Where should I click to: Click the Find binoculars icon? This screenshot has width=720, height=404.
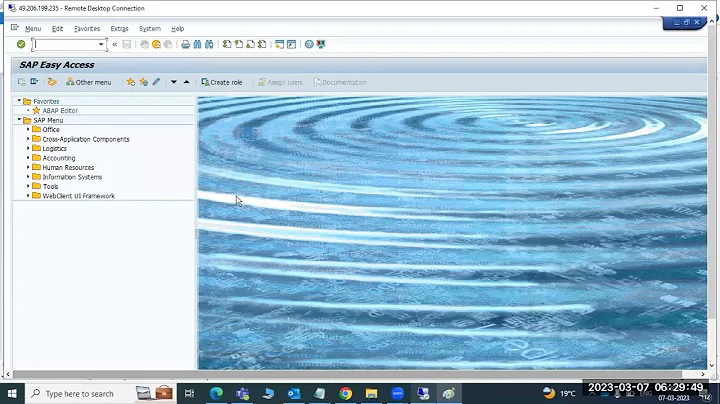197,44
